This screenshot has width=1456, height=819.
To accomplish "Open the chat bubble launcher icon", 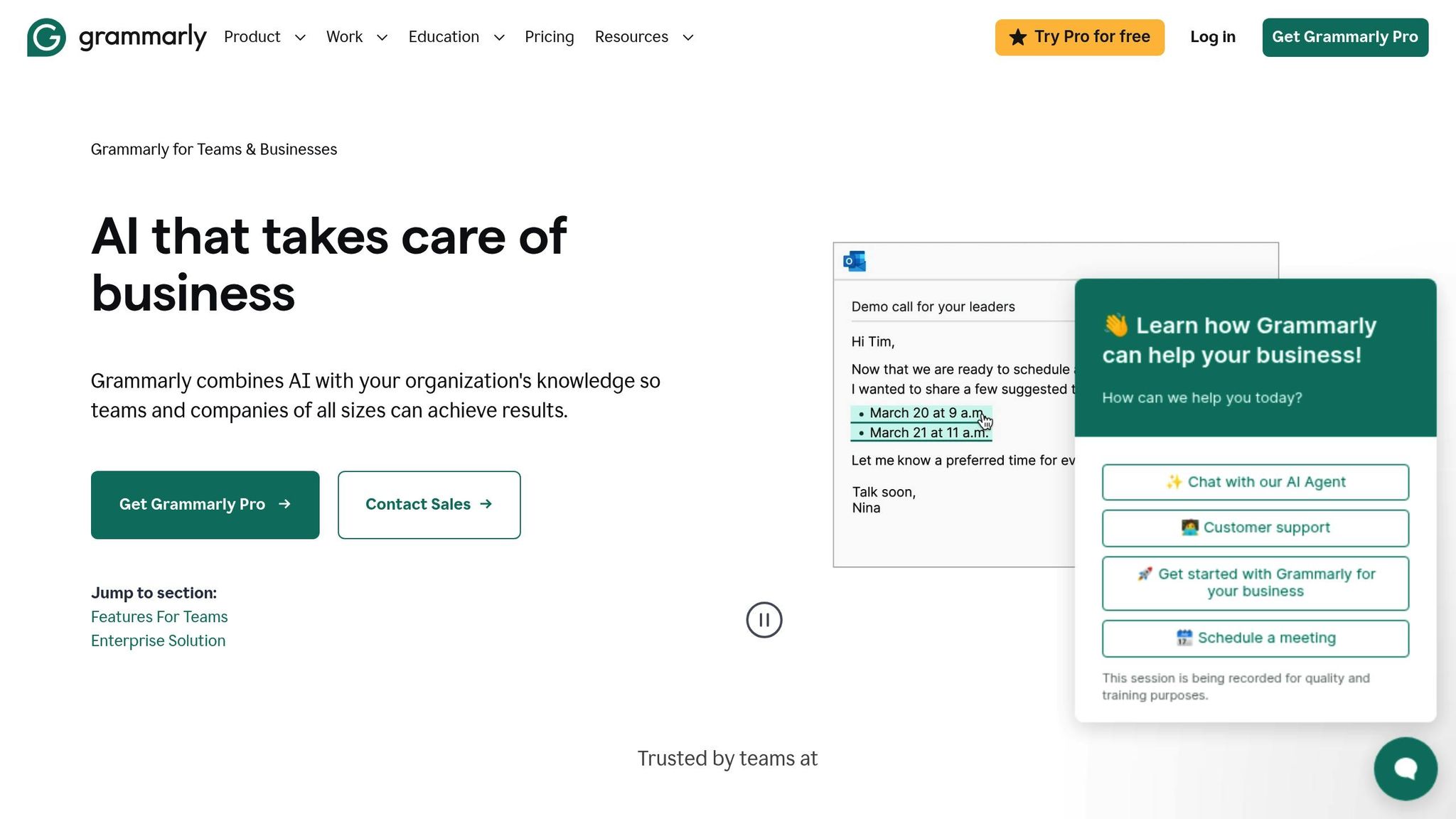I will (1405, 769).
